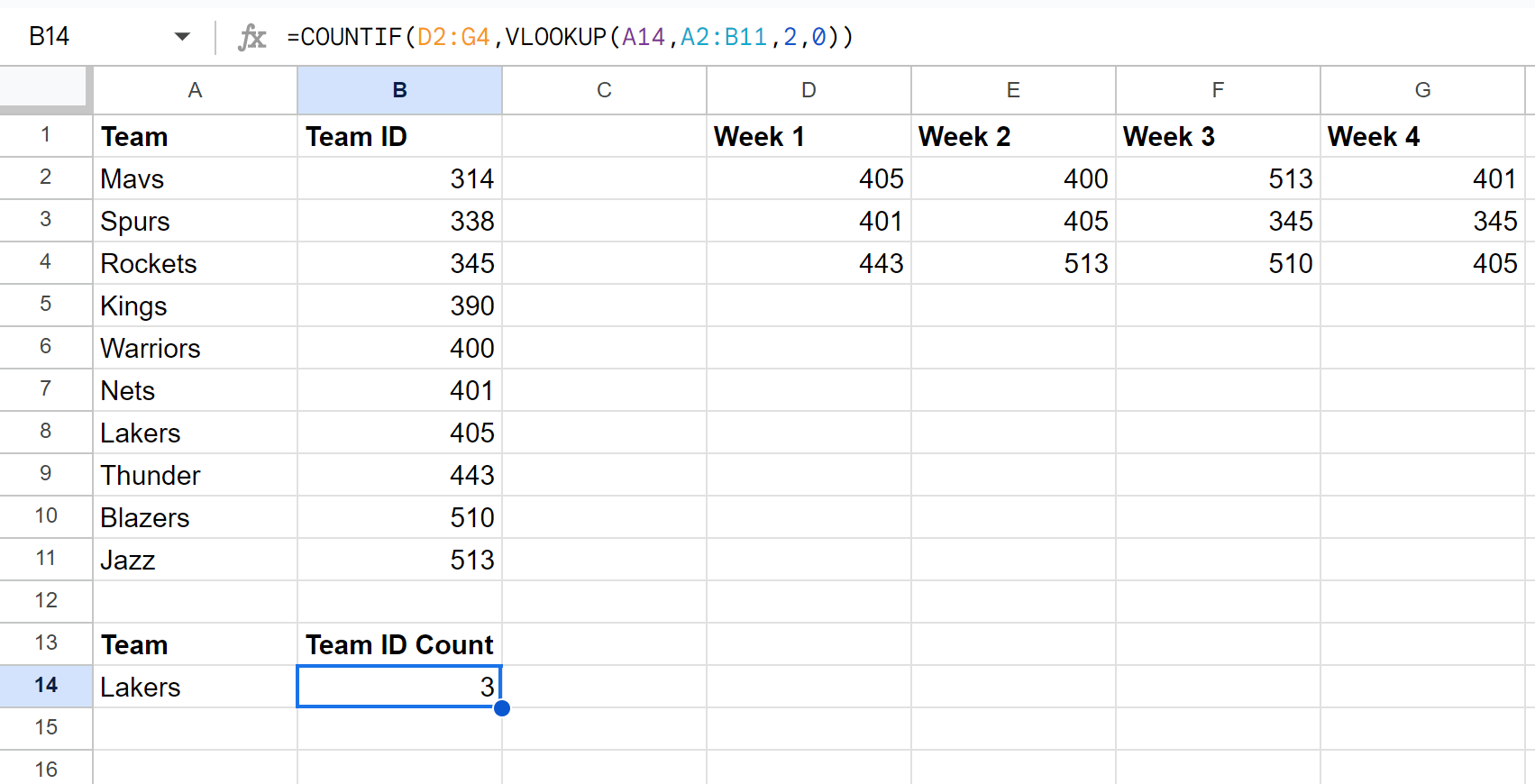Select the 'Lakers' cell in row 8
This screenshot has width=1535, height=784.
195,433
